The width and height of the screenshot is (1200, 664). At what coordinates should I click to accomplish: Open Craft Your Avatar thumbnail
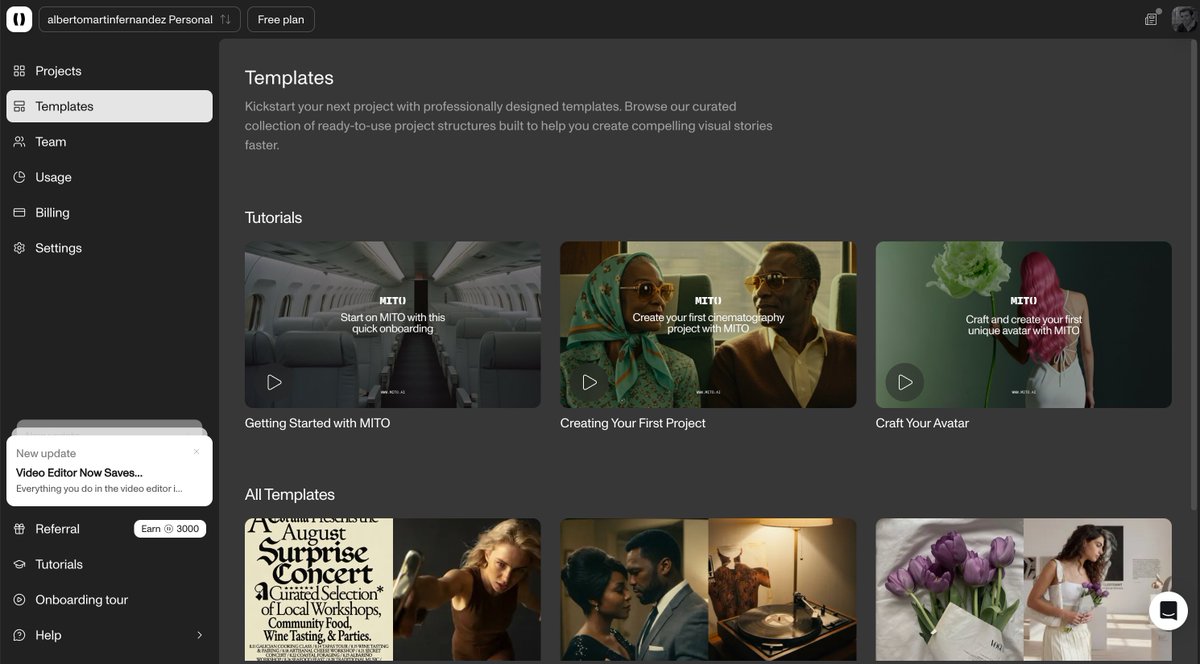[1024, 324]
